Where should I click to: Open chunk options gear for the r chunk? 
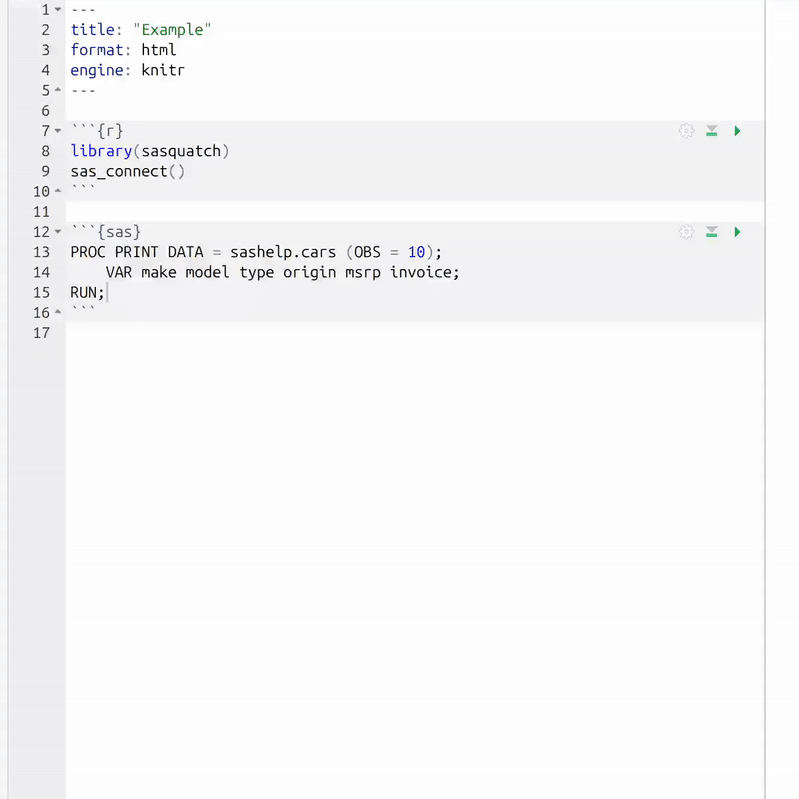pos(686,131)
